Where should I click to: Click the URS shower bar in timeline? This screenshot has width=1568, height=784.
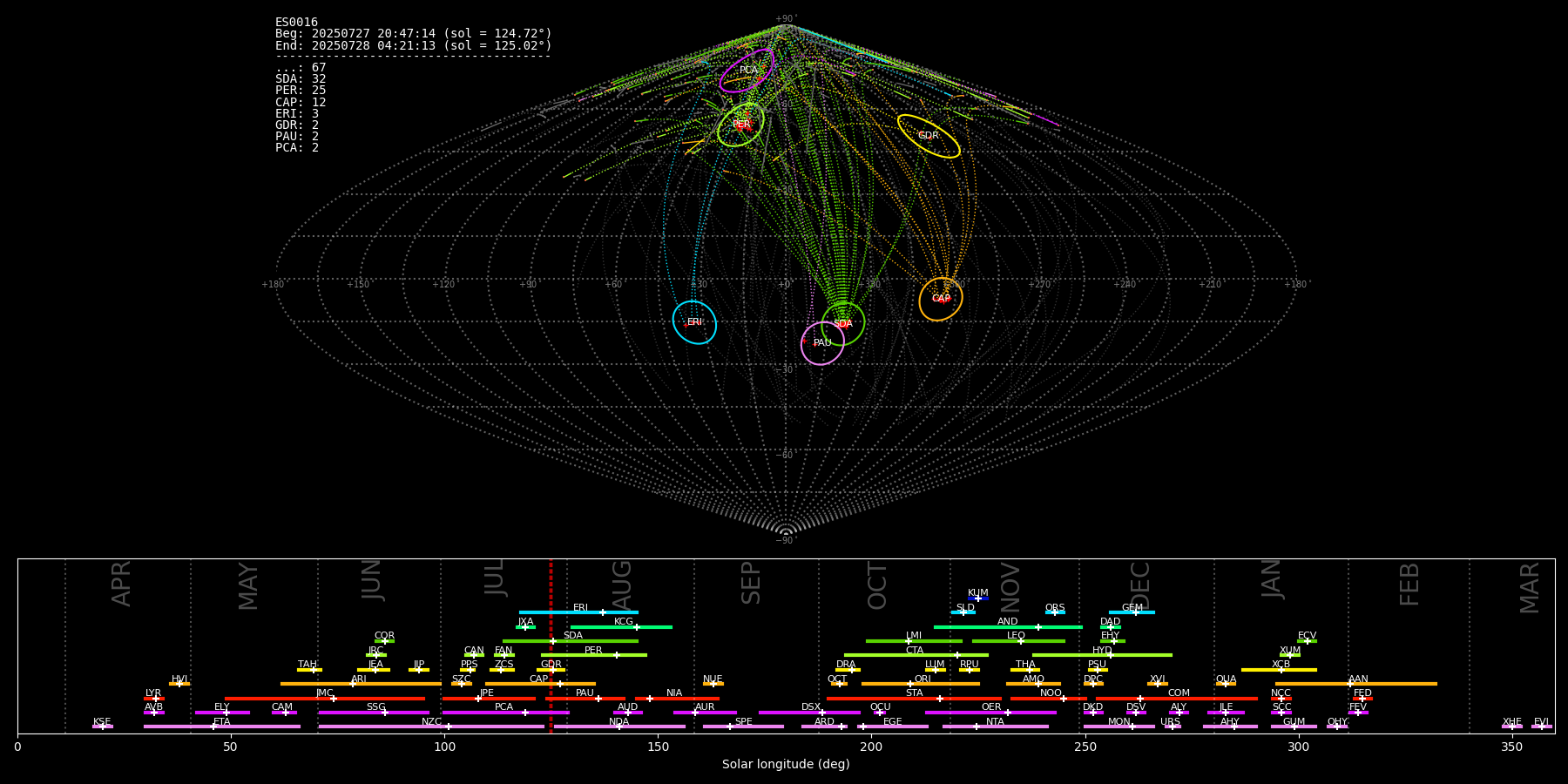click(1173, 727)
